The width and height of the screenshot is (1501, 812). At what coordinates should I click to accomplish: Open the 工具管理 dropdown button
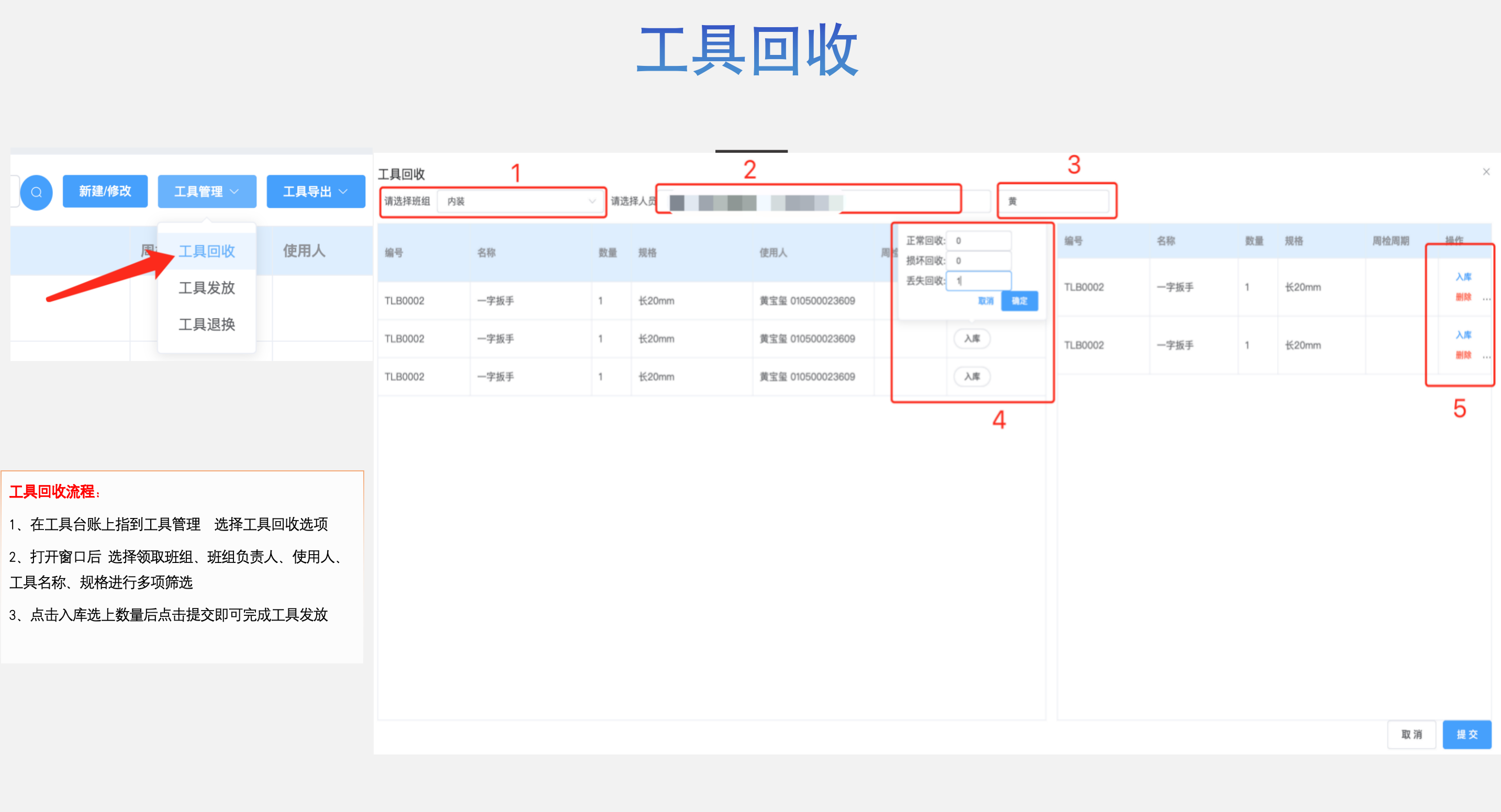207,191
